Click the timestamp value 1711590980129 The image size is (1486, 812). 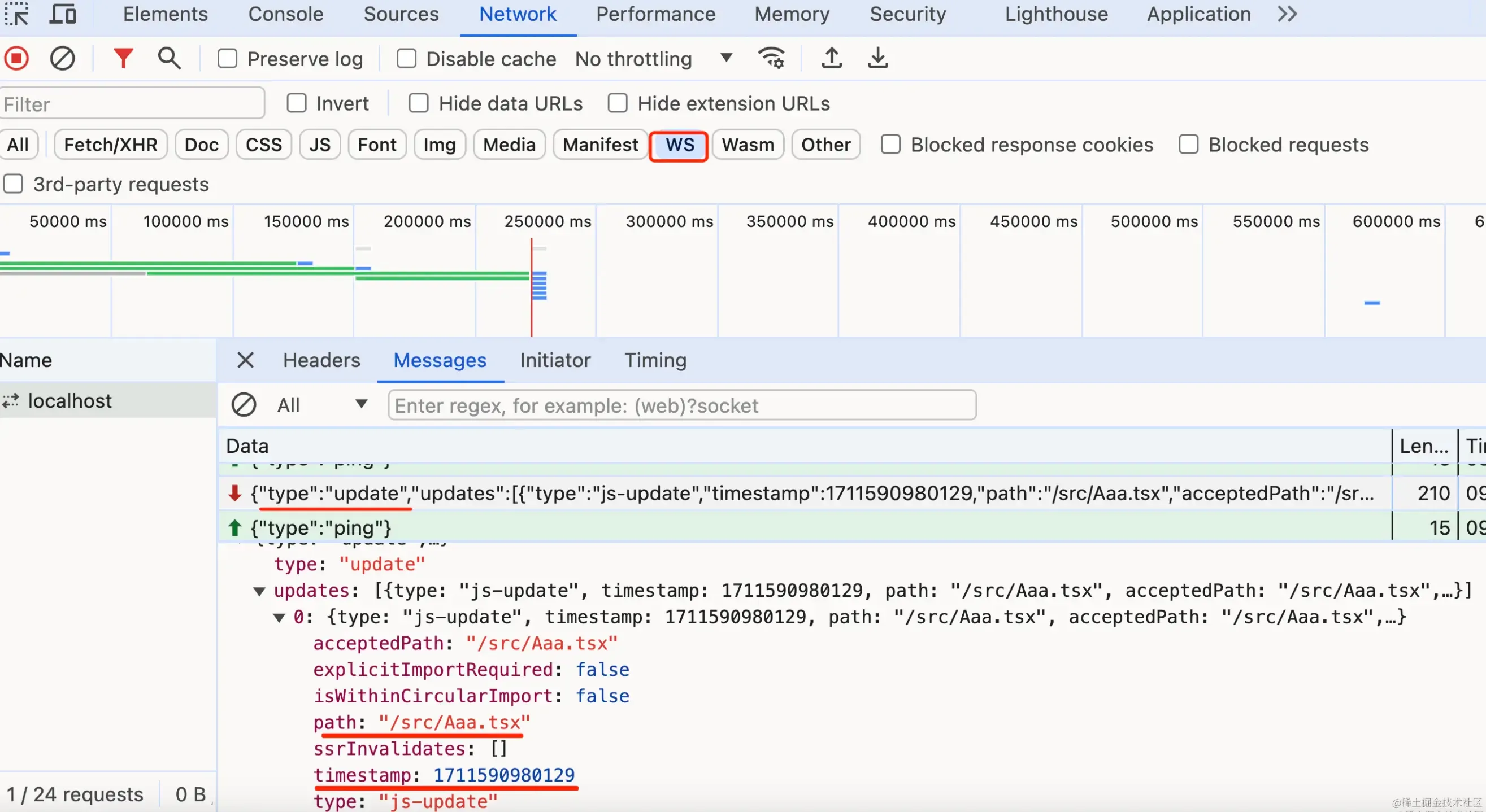pos(503,775)
